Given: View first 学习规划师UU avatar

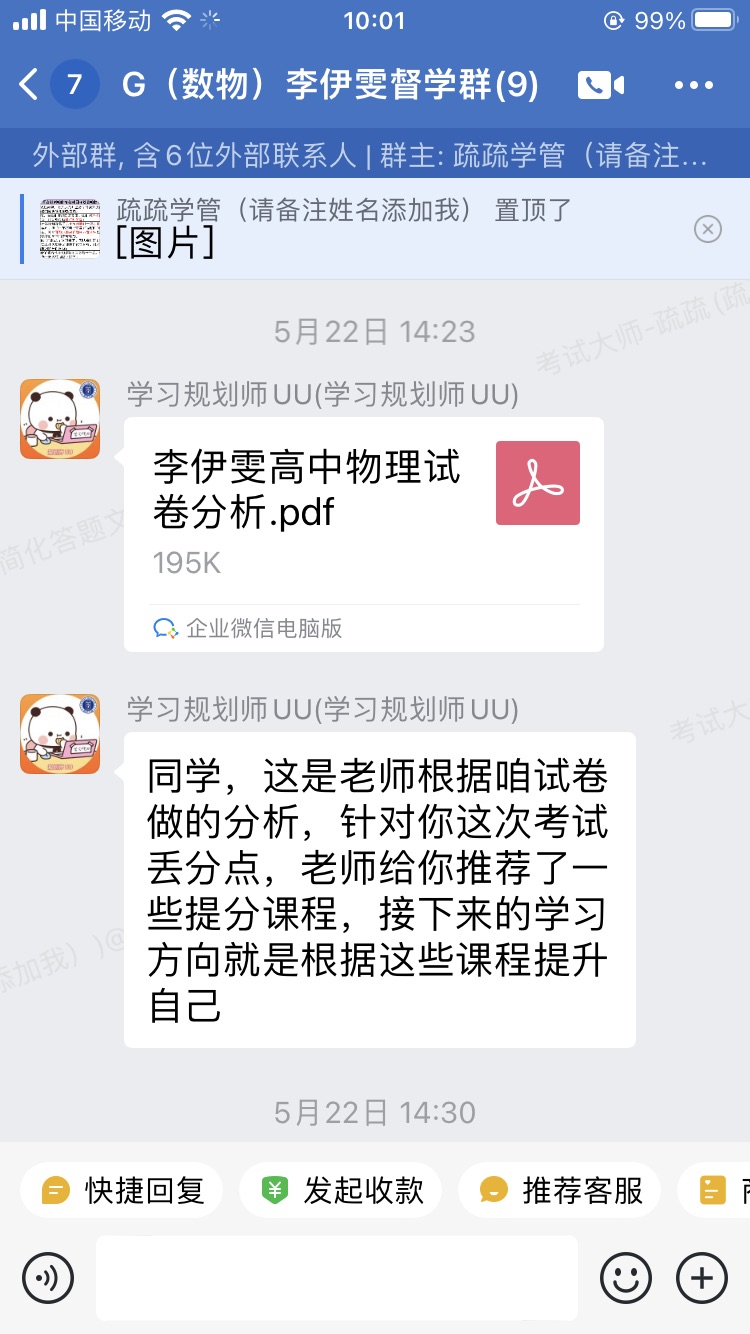Looking at the screenshot, I should pyautogui.click(x=60, y=419).
